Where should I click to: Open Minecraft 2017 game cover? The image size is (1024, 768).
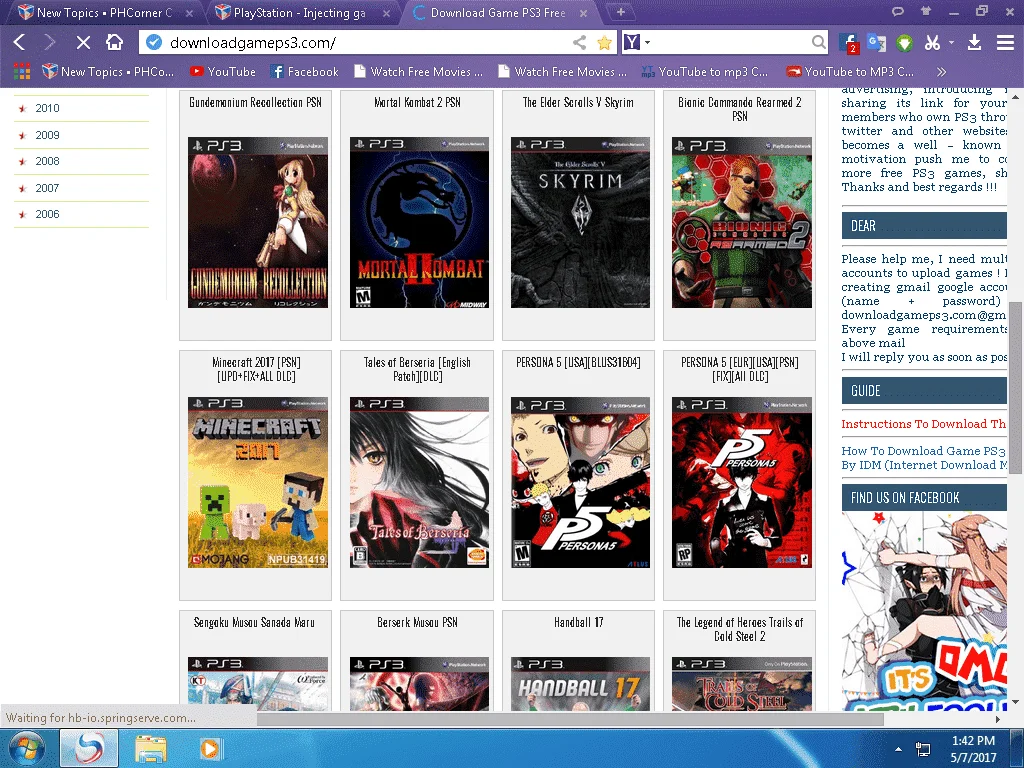258,483
